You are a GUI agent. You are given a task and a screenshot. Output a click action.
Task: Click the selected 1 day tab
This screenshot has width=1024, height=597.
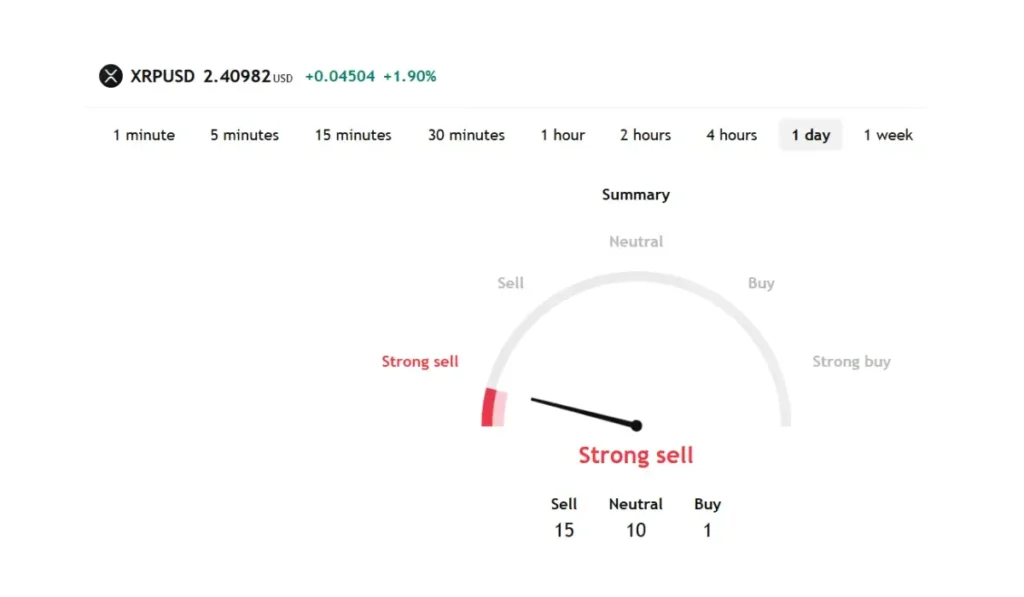[811, 135]
